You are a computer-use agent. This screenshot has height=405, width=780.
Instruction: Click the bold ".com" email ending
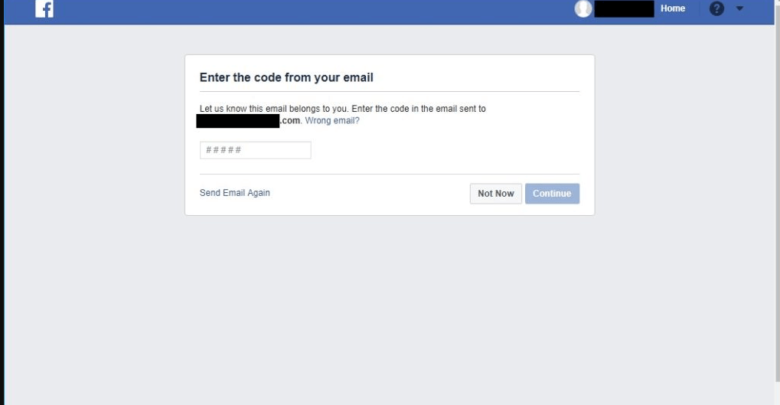pyautogui.click(x=291, y=120)
